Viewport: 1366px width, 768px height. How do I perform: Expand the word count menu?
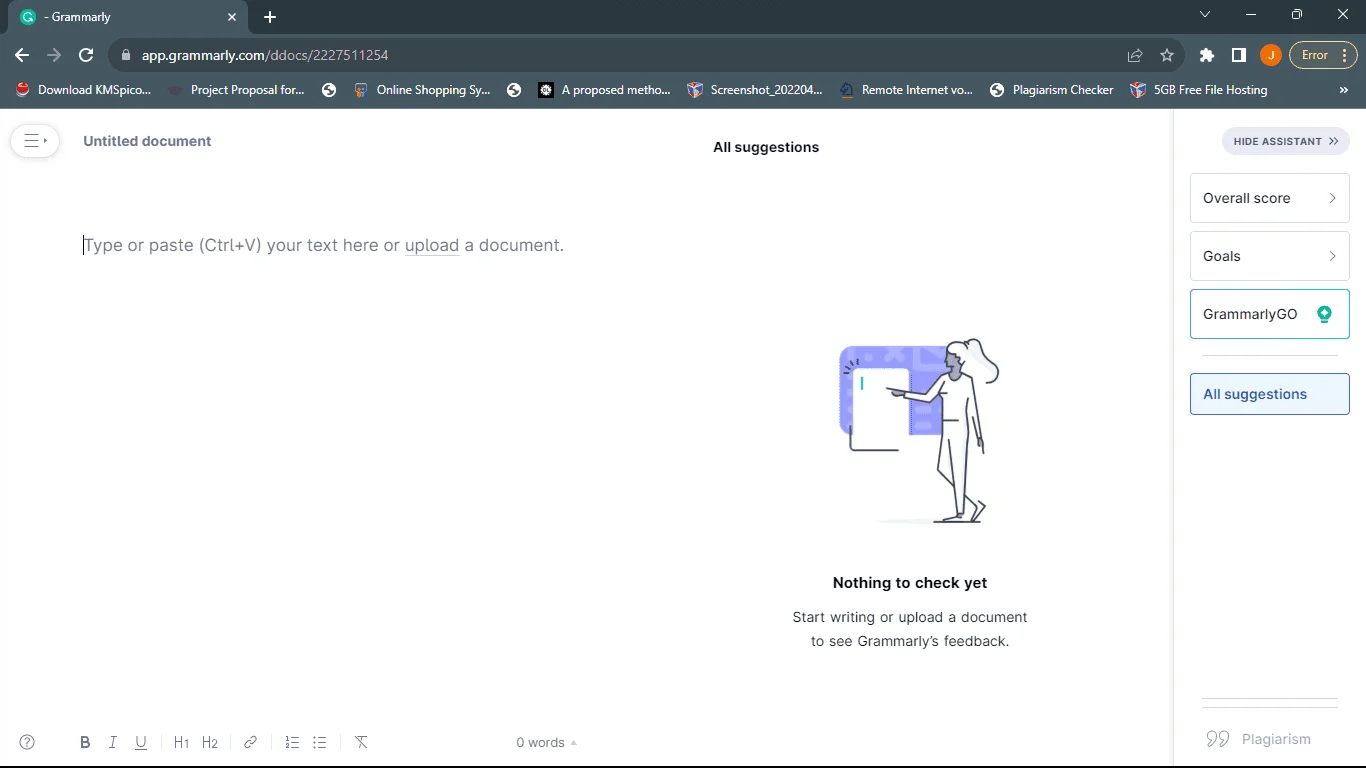click(546, 742)
